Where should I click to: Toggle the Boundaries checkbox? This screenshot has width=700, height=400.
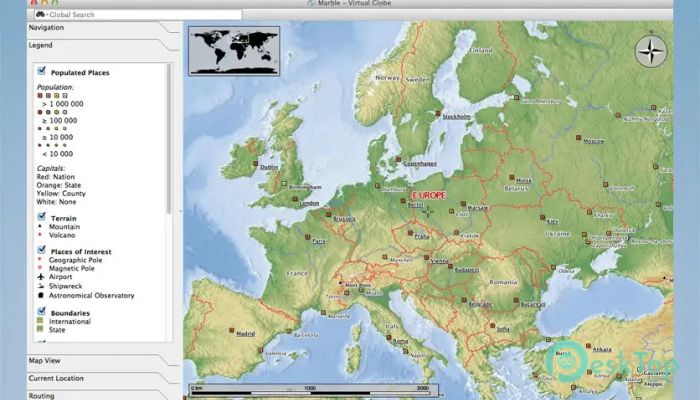click(42, 311)
